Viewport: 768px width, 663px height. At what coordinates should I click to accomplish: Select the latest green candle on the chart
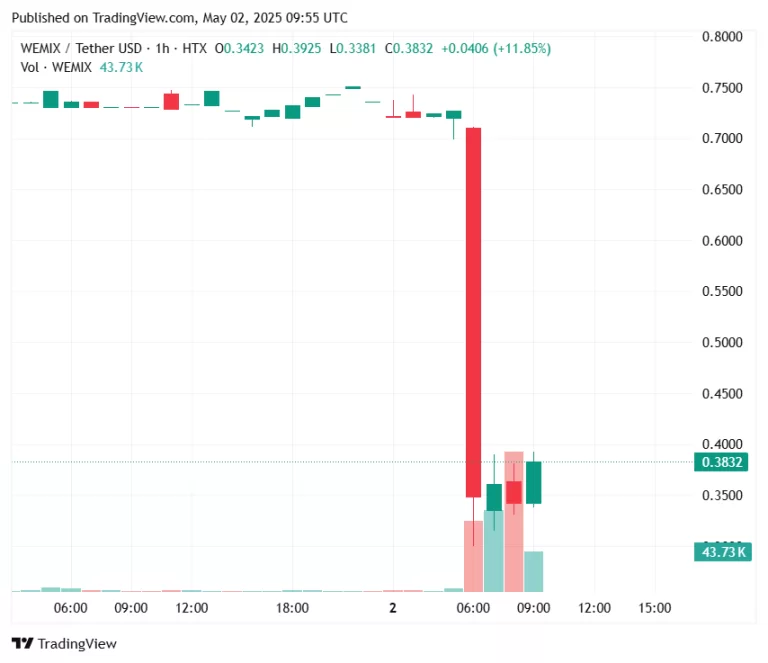pos(534,482)
